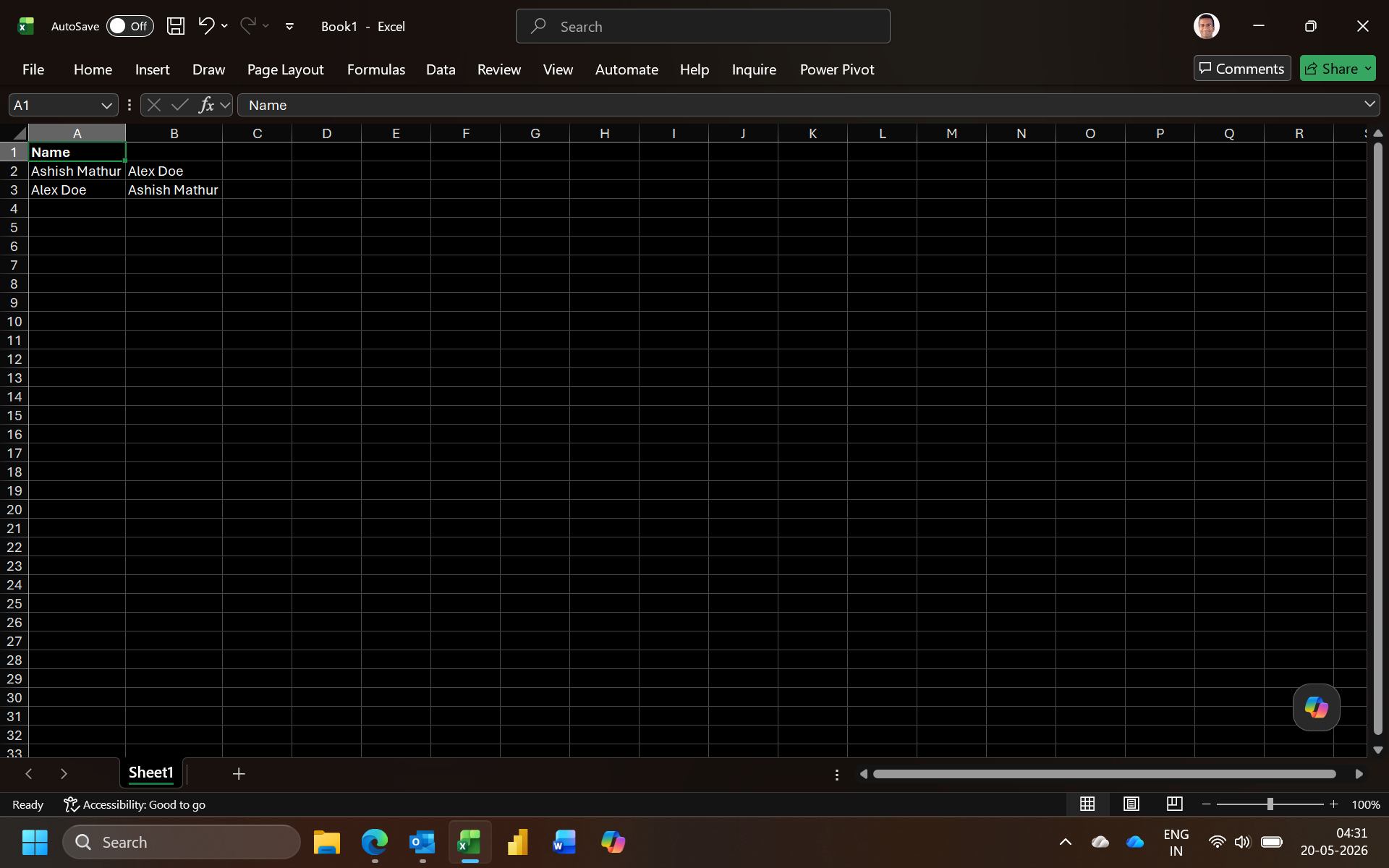Click the horizontal scrollbar right arrow
Image resolution: width=1389 pixels, height=868 pixels.
click(1359, 774)
